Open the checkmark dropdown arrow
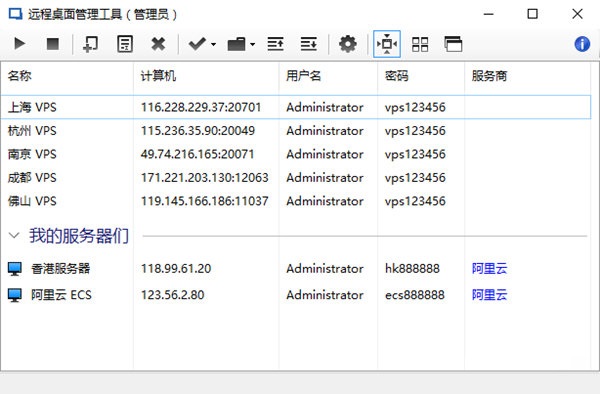 [214, 44]
